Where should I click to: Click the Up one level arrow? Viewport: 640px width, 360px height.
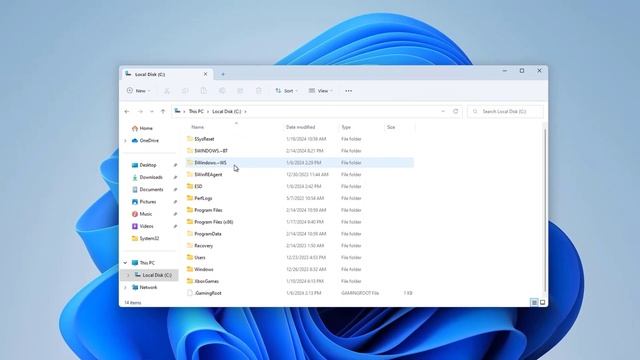163,111
